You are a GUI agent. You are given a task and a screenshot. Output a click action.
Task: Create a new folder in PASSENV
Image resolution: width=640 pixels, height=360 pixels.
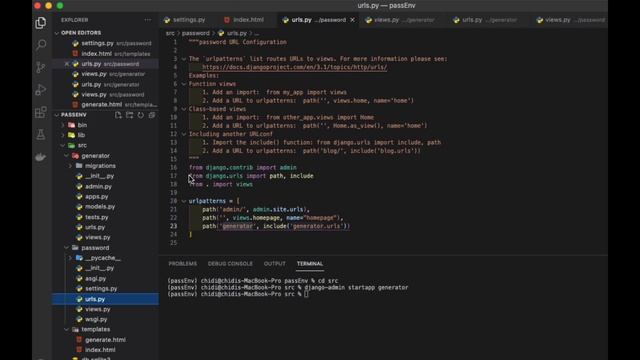(x=129, y=115)
